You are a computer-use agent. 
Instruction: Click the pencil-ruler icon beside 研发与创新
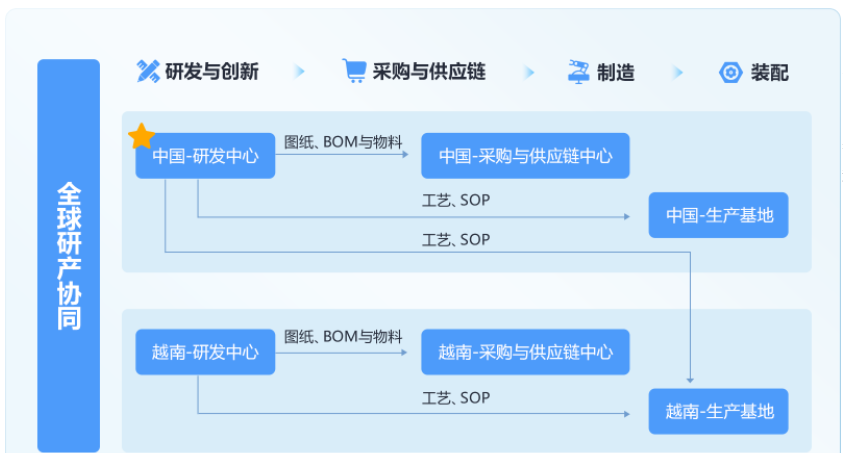point(148,71)
